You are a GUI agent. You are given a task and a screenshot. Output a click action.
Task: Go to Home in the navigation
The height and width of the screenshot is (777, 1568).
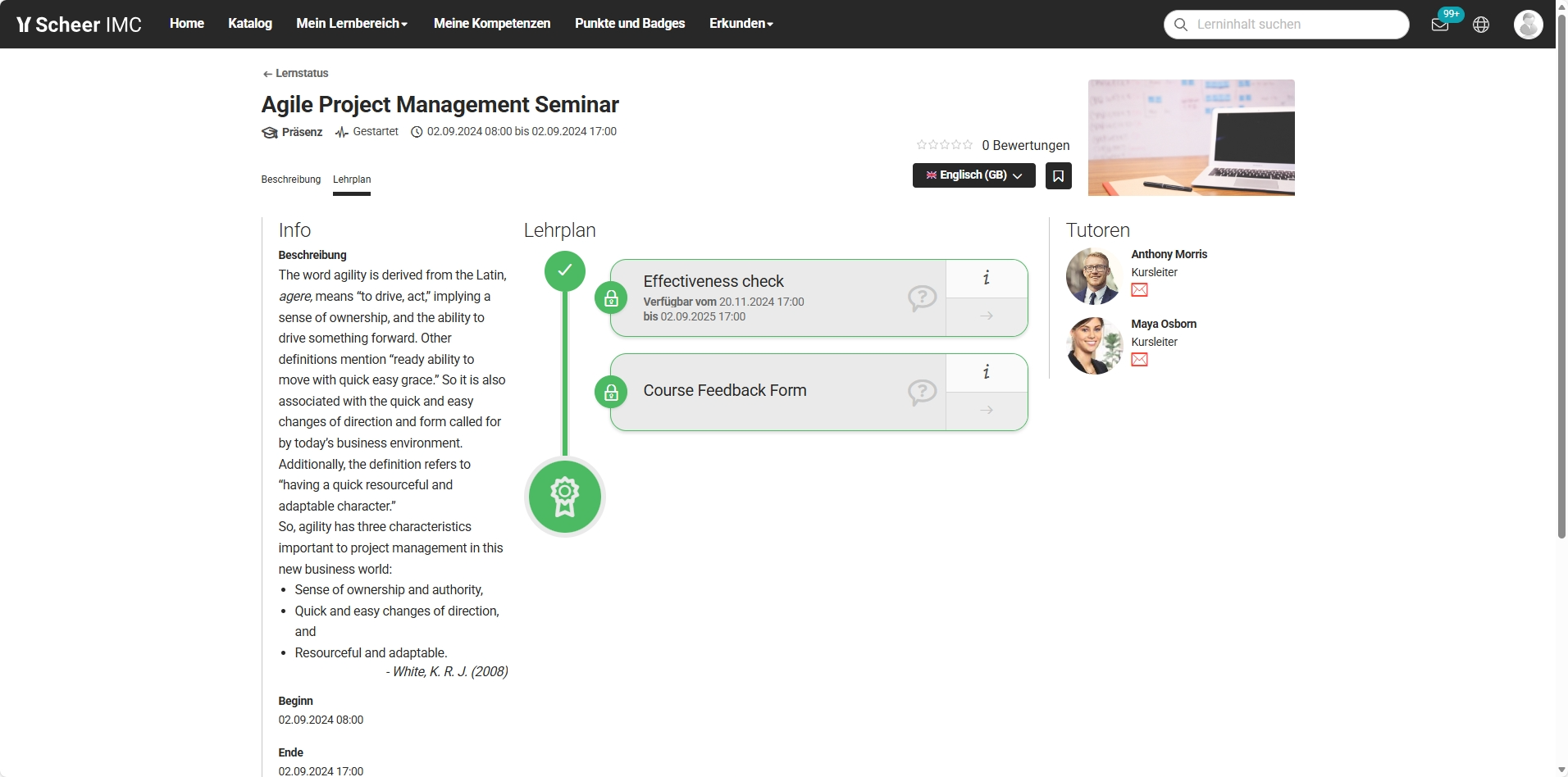click(x=187, y=24)
